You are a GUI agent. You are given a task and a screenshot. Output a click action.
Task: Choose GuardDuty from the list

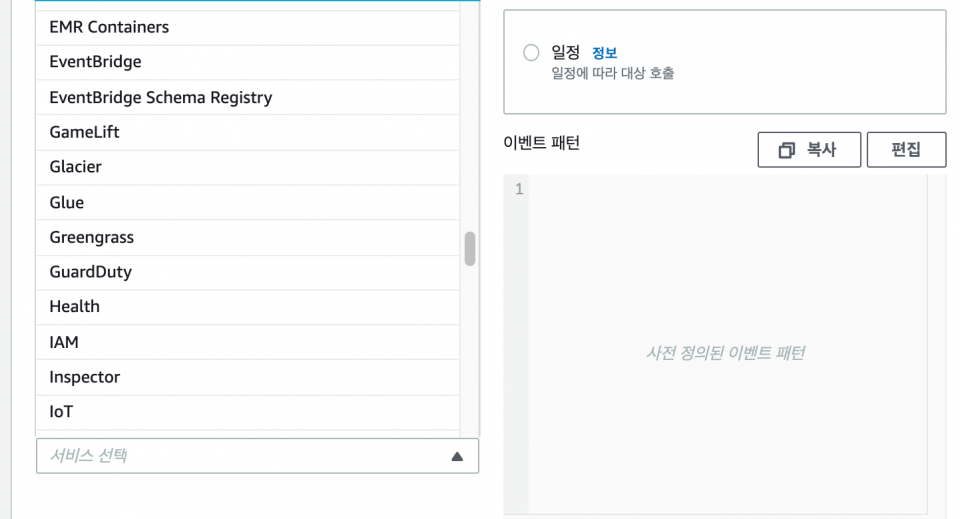click(247, 272)
